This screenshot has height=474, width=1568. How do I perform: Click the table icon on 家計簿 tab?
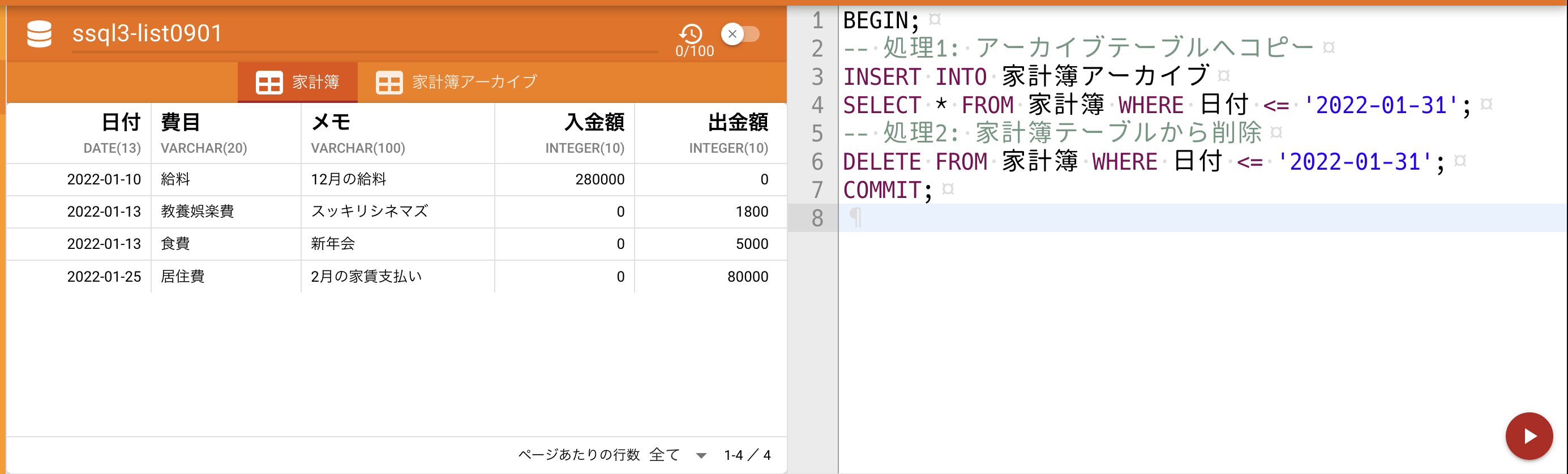click(x=269, y=82)
